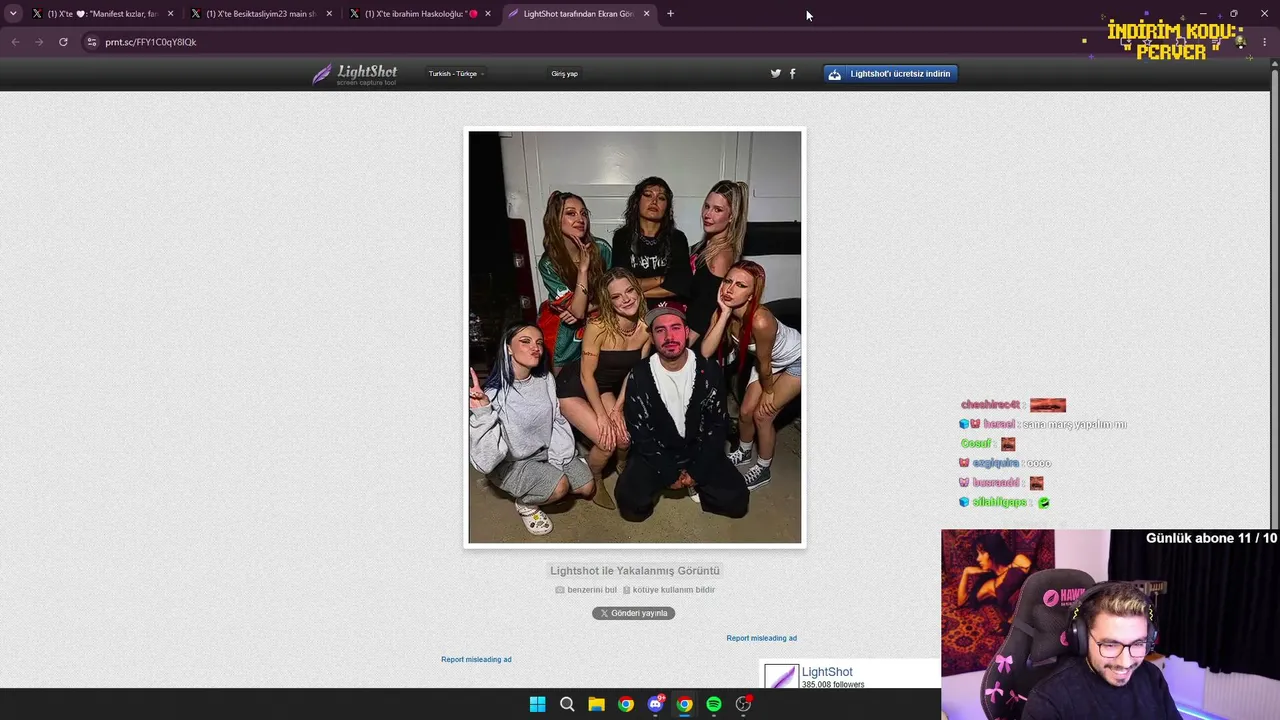This screenshot has height=720, width=1280.
Task: Open the active Chrome window on taskbar
Action: click(x=684, y=704)
